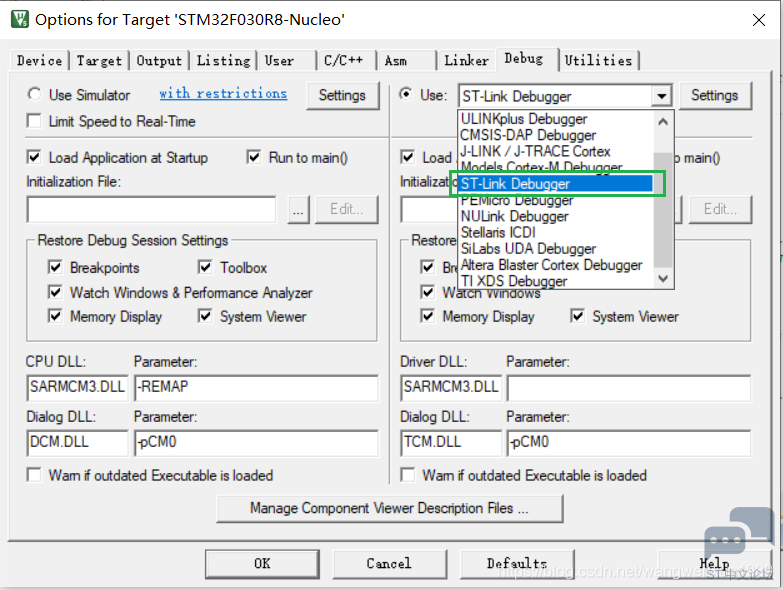The image size is (783, 590).
Task: Click the DCM.DLL Dialog DLL field
Action: click(77, 443)
